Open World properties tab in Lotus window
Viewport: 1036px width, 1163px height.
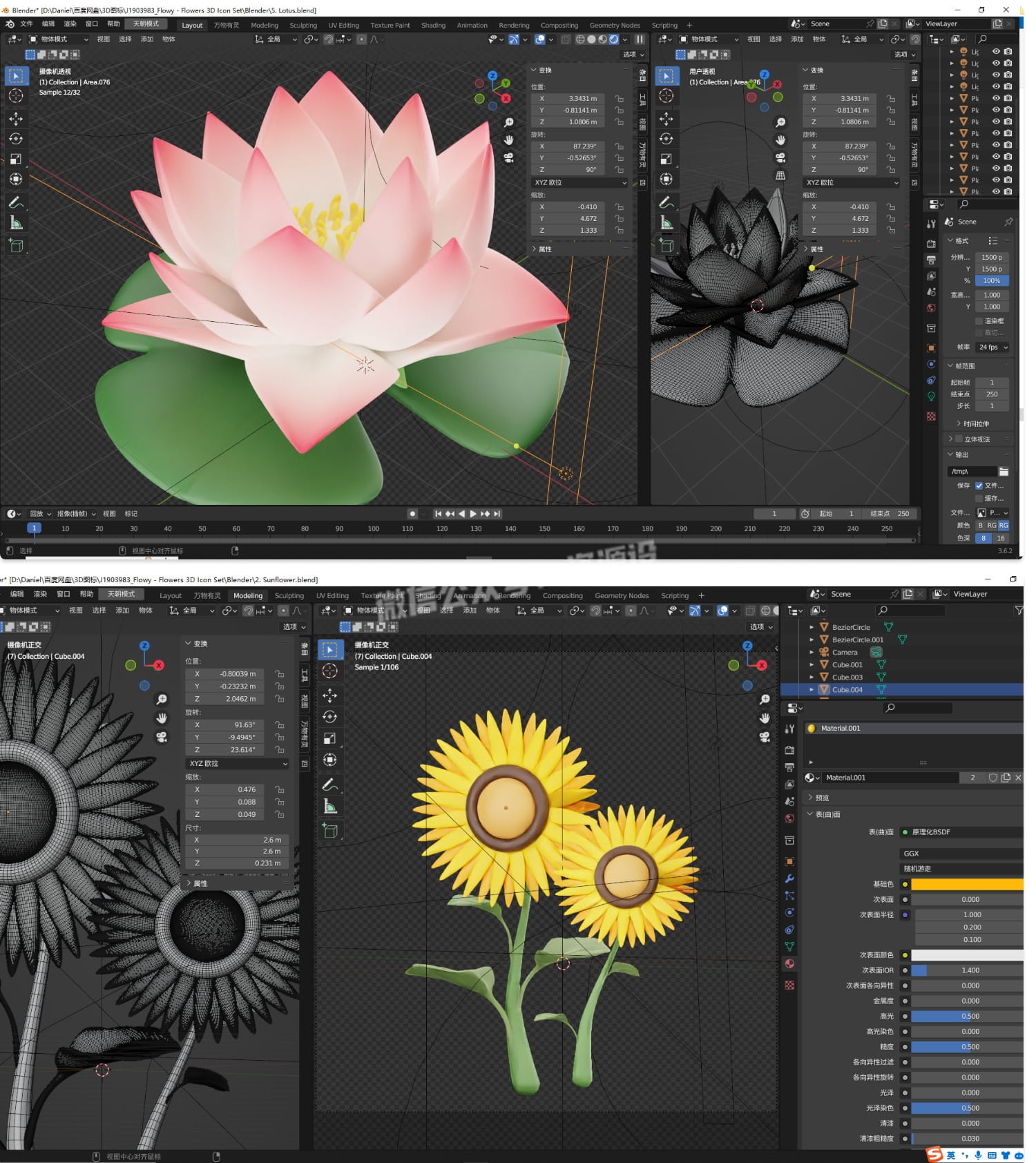click(931, 308)
